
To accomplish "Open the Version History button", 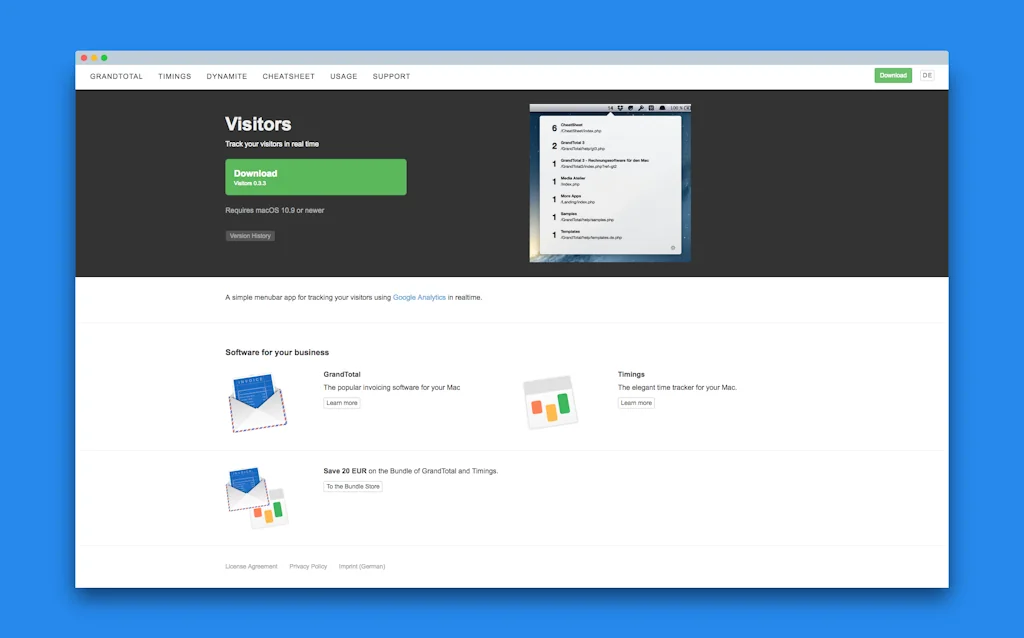I will tap(250, 236).
